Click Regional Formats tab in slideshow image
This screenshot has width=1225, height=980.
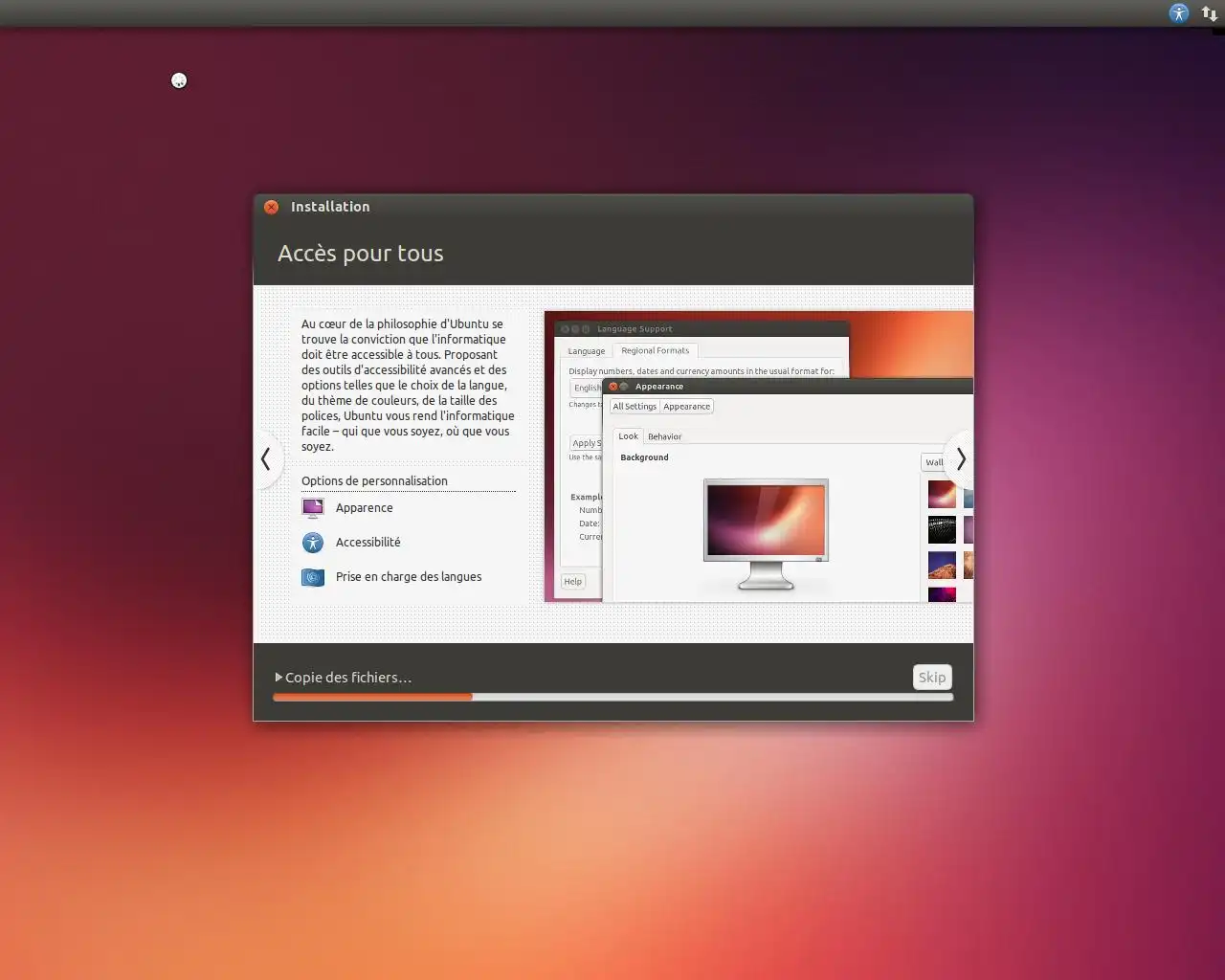[656, 351]
